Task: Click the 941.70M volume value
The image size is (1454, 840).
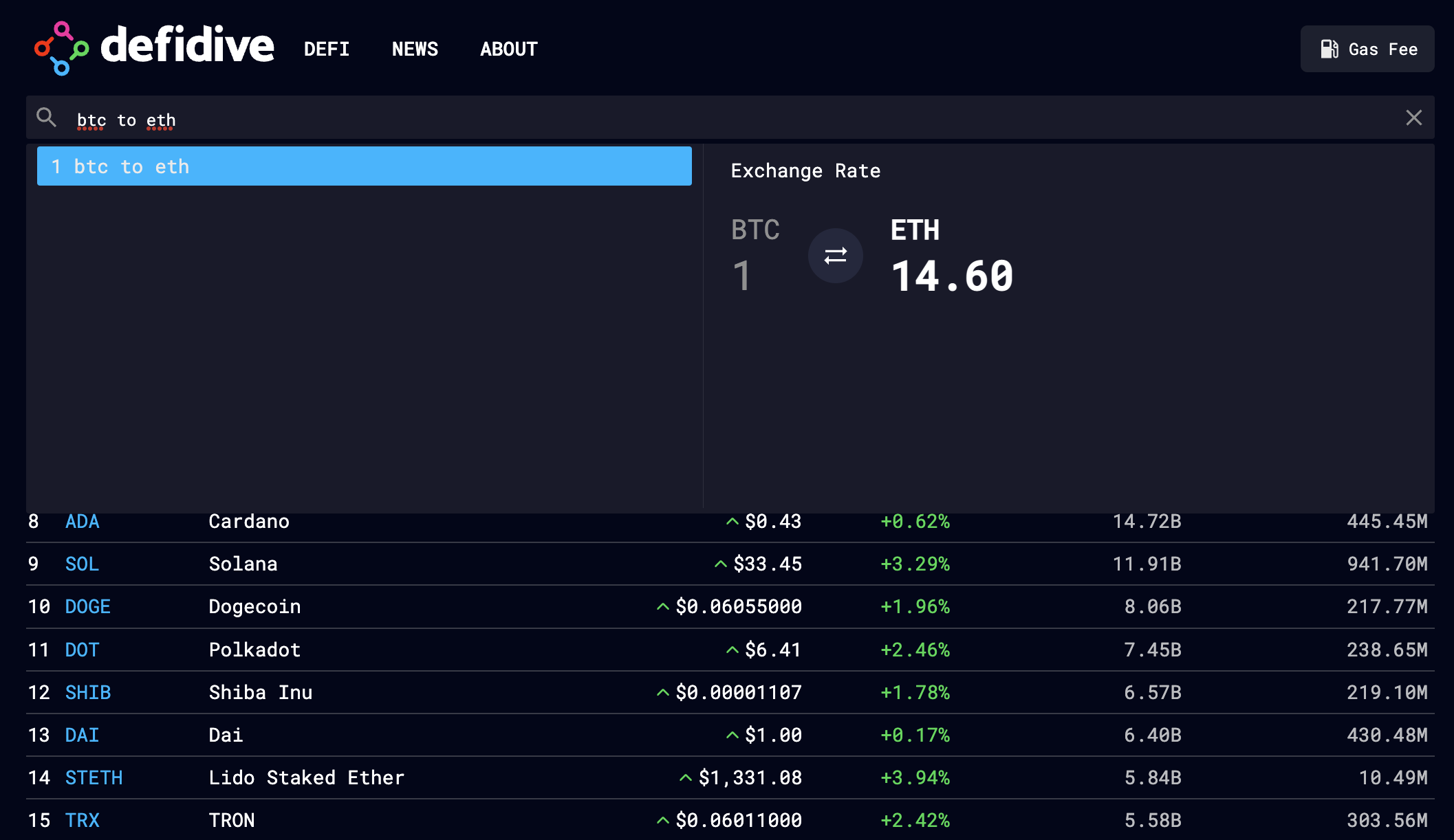Action: 1387,564
